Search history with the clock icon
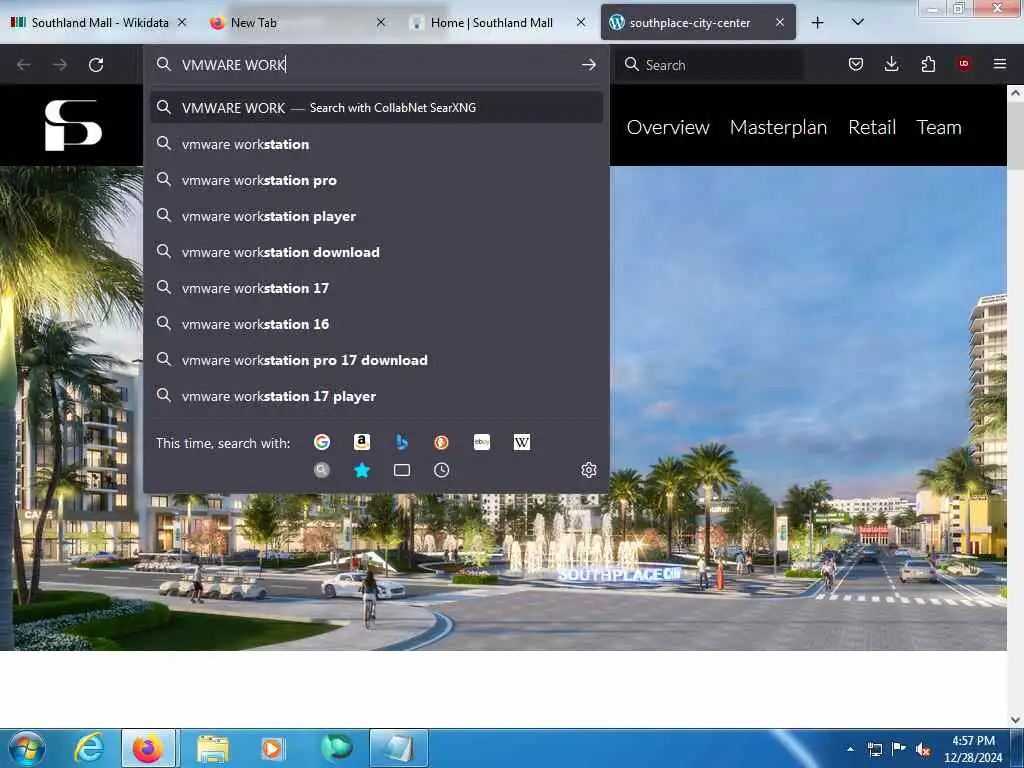The image size is (1024, 768). pos(441,470)
